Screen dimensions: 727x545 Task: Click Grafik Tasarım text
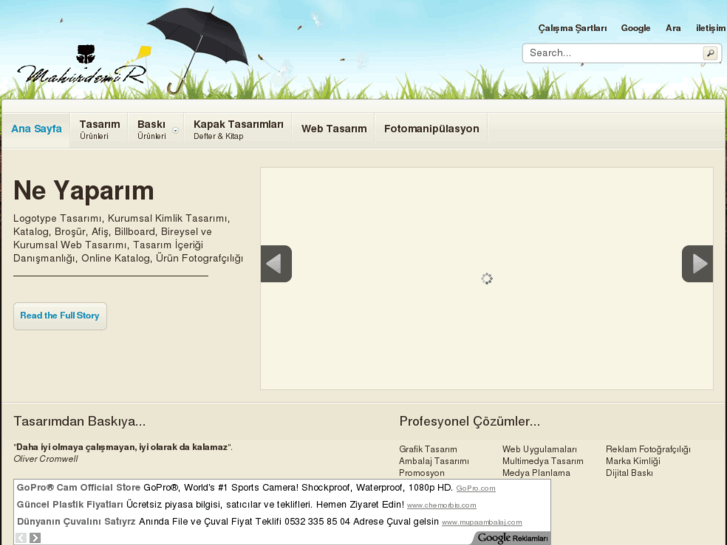(428, 449)
